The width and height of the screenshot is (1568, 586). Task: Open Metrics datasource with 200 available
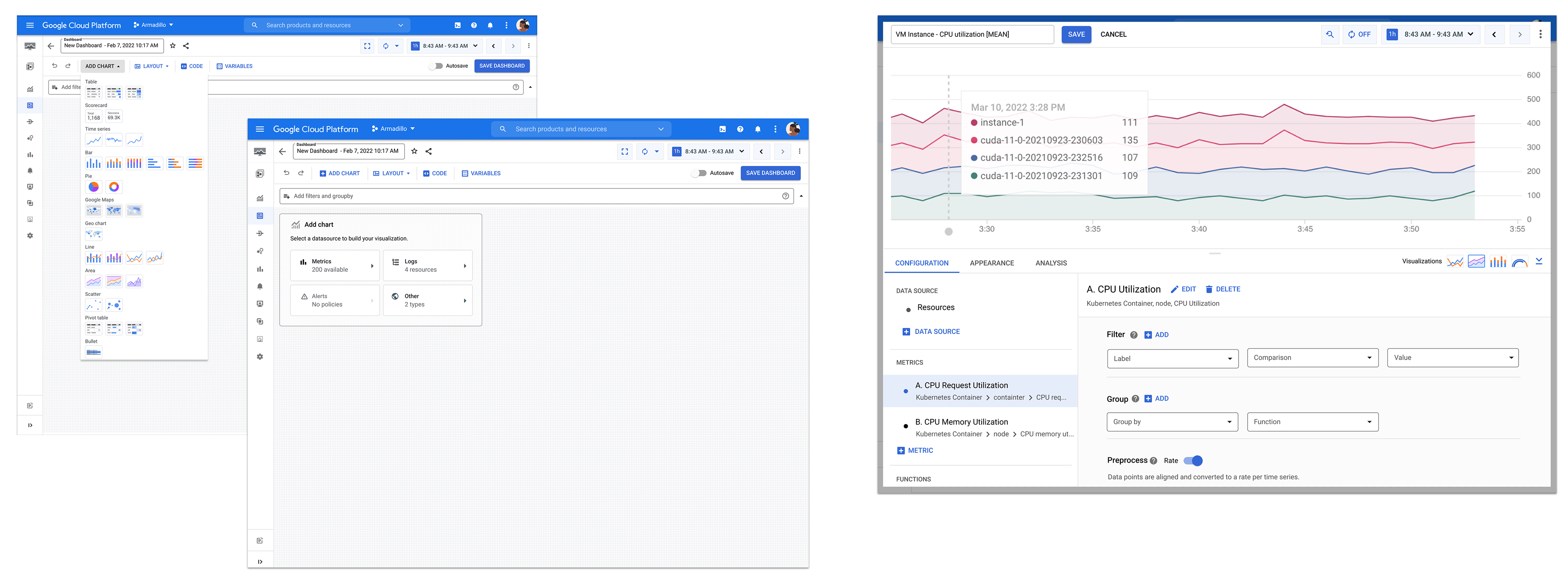(335, 266)
